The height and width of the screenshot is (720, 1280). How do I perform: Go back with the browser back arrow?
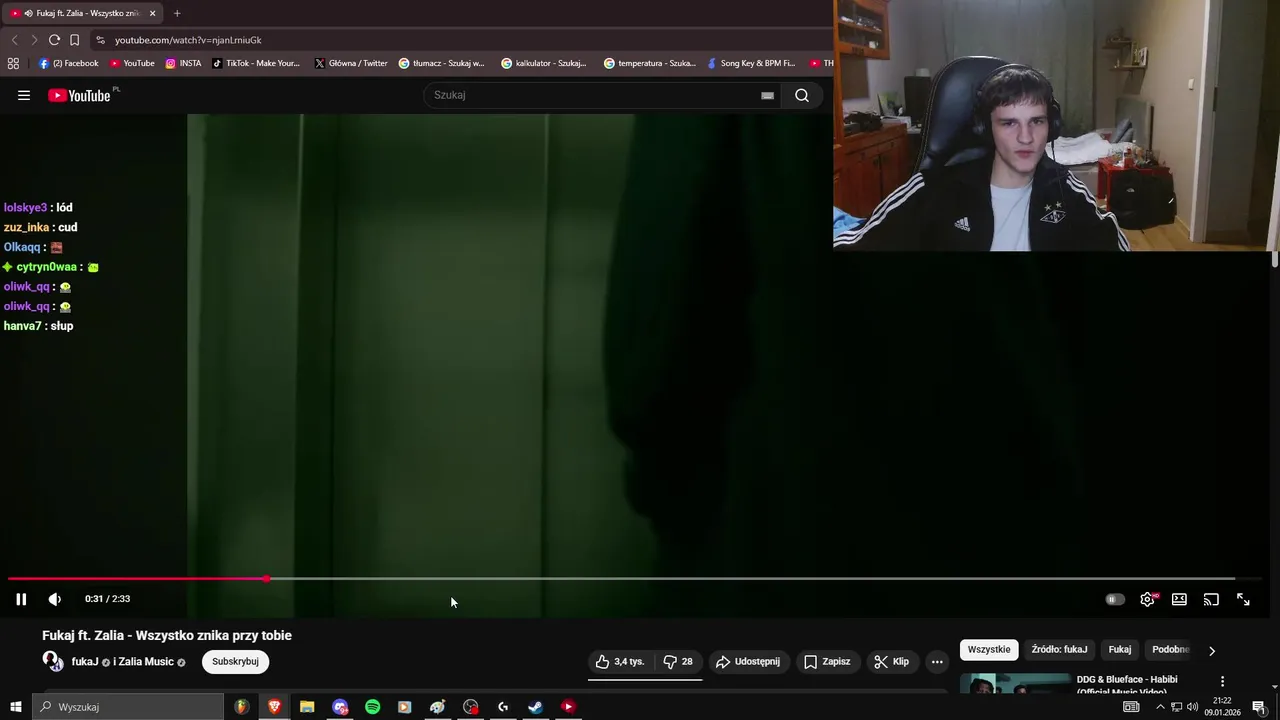[14, 40]
